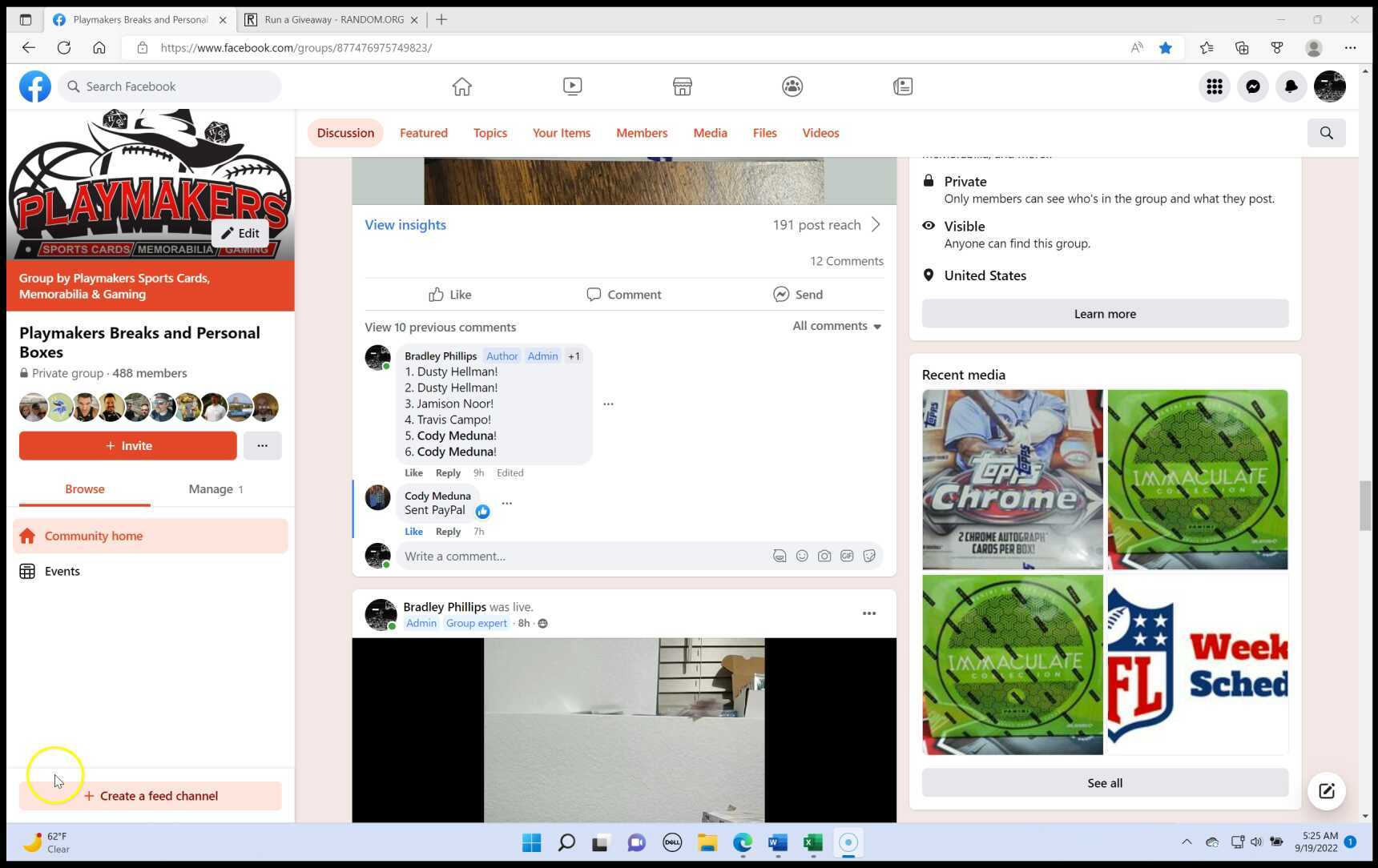Viewport: 1378px width, 868px height.
Task: Open the more options beside Invite
Action: (x=262, y=446)
